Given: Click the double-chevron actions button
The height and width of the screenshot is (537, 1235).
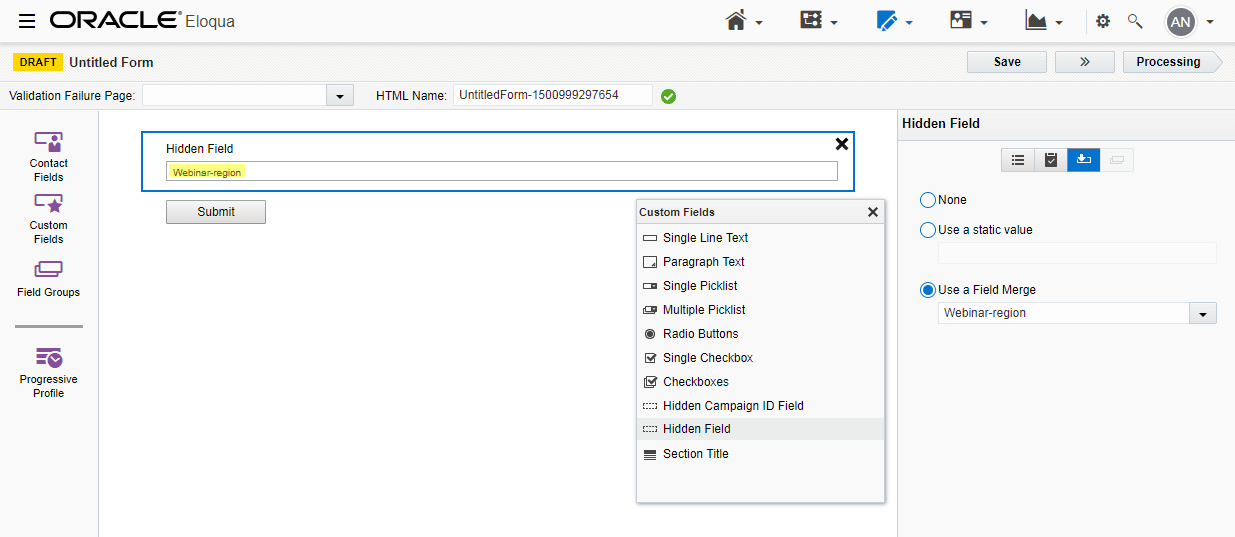Looking at the screenshot, I should point(1085,62).
